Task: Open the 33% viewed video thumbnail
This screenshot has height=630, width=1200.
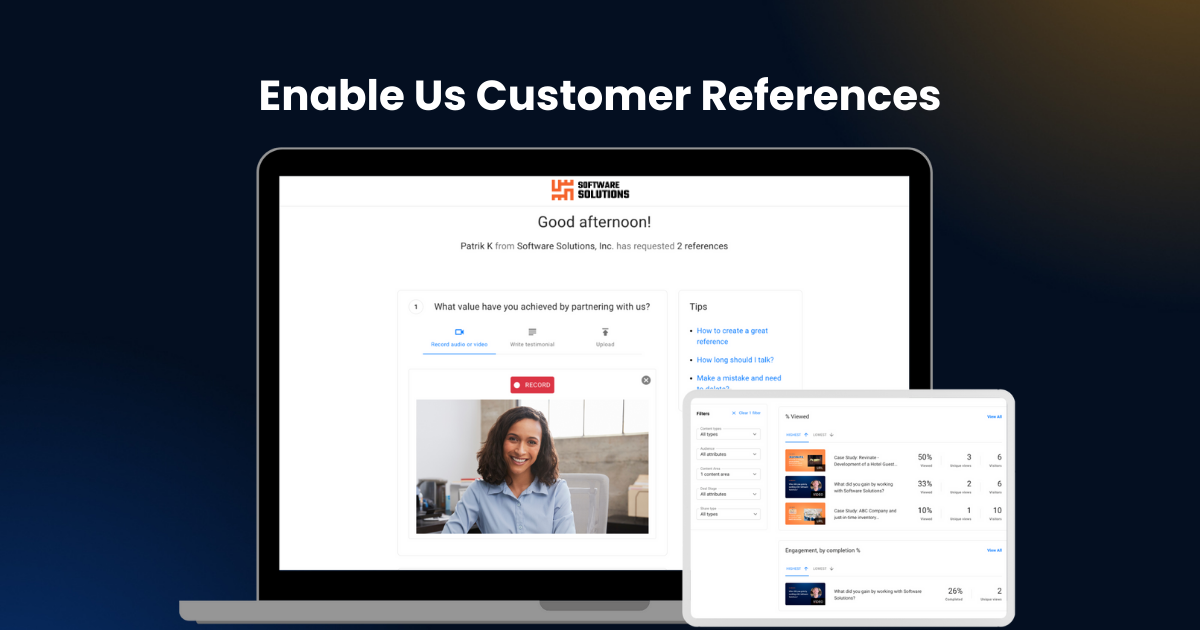Action: coord(805,487)
